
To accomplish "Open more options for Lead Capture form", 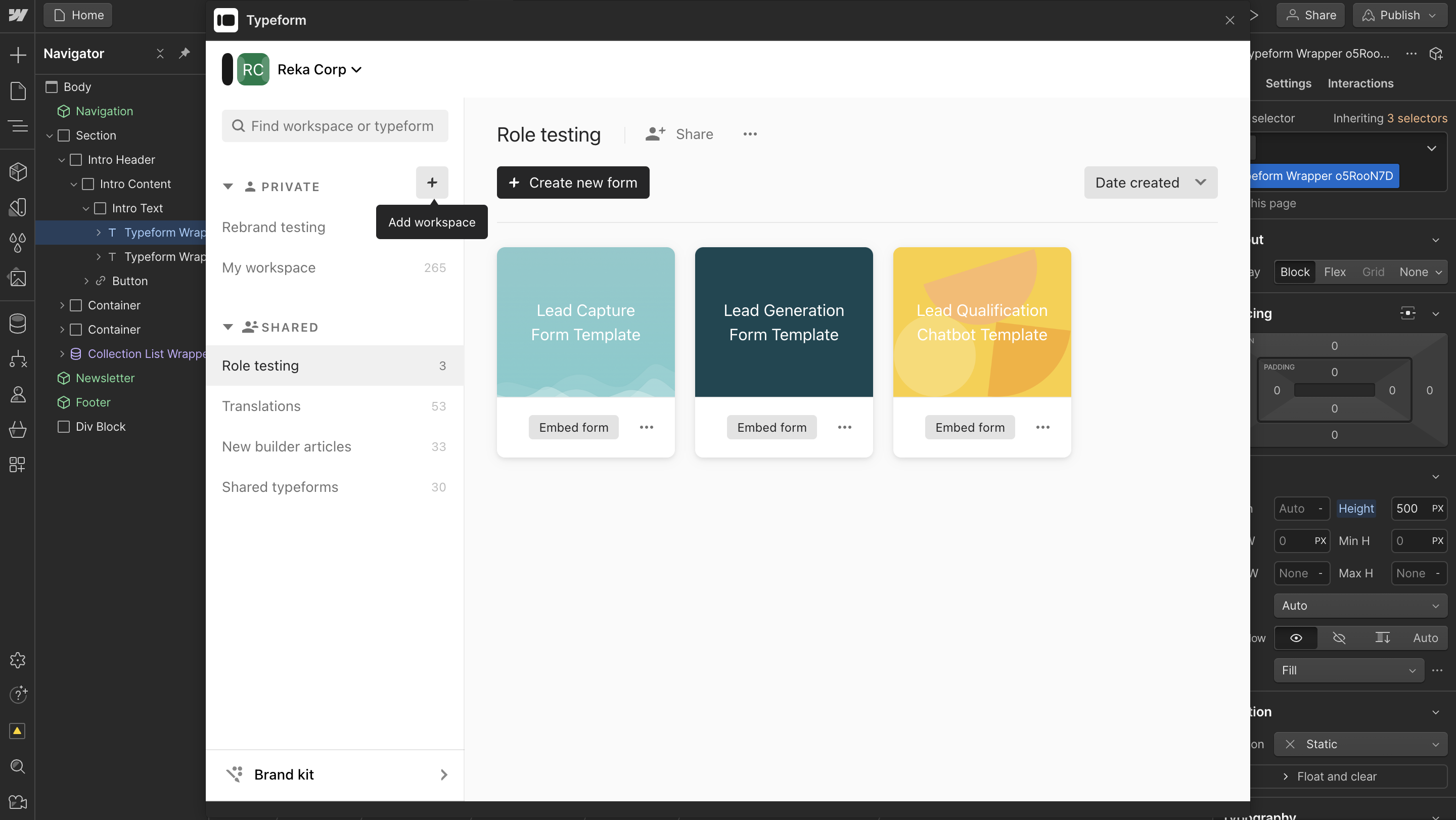I will point(646,427).
